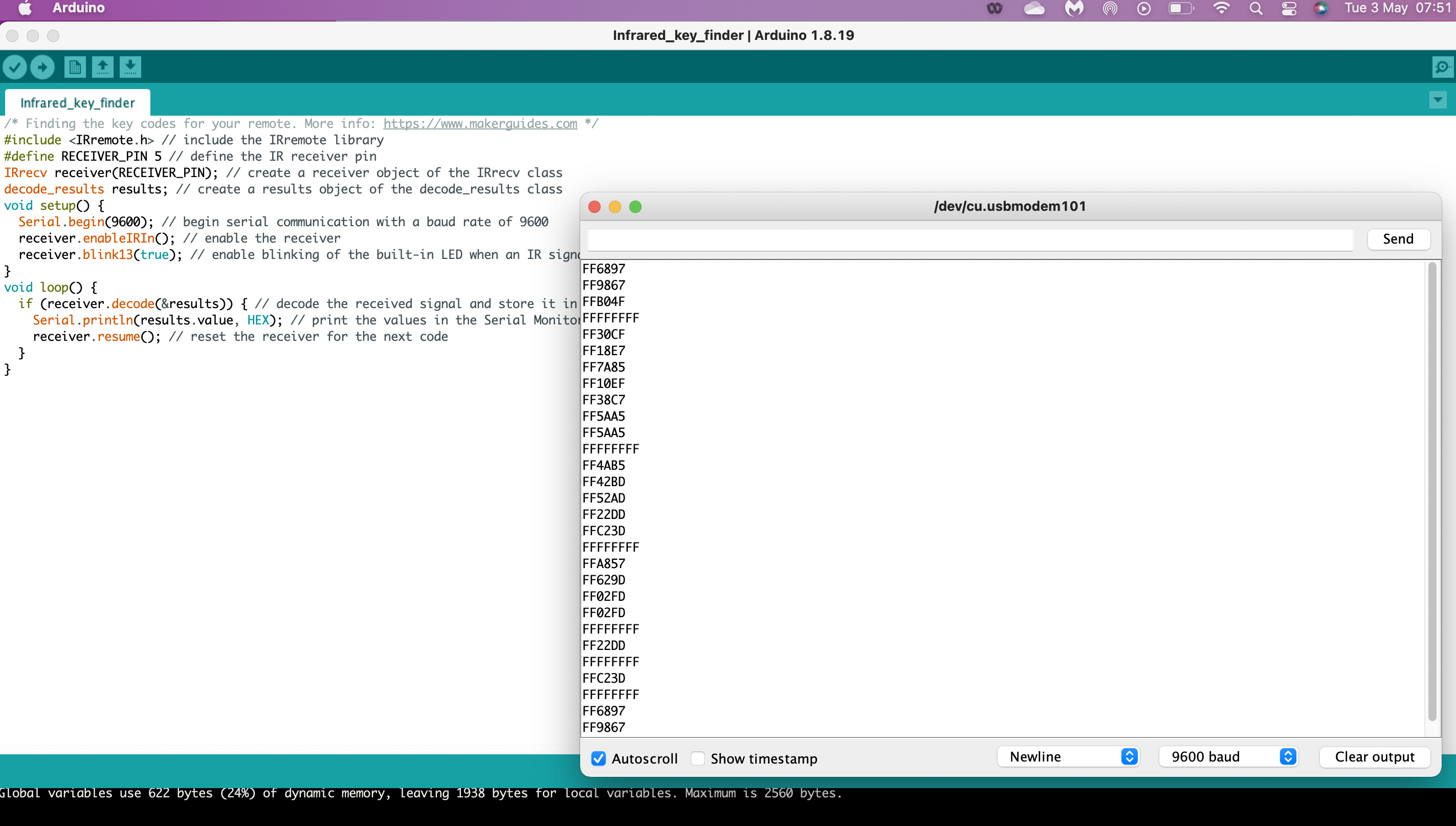Disable Autoscroll in Serial Monitor
The height and width of the screenshot is (826, 1456).
coord(599,758)
